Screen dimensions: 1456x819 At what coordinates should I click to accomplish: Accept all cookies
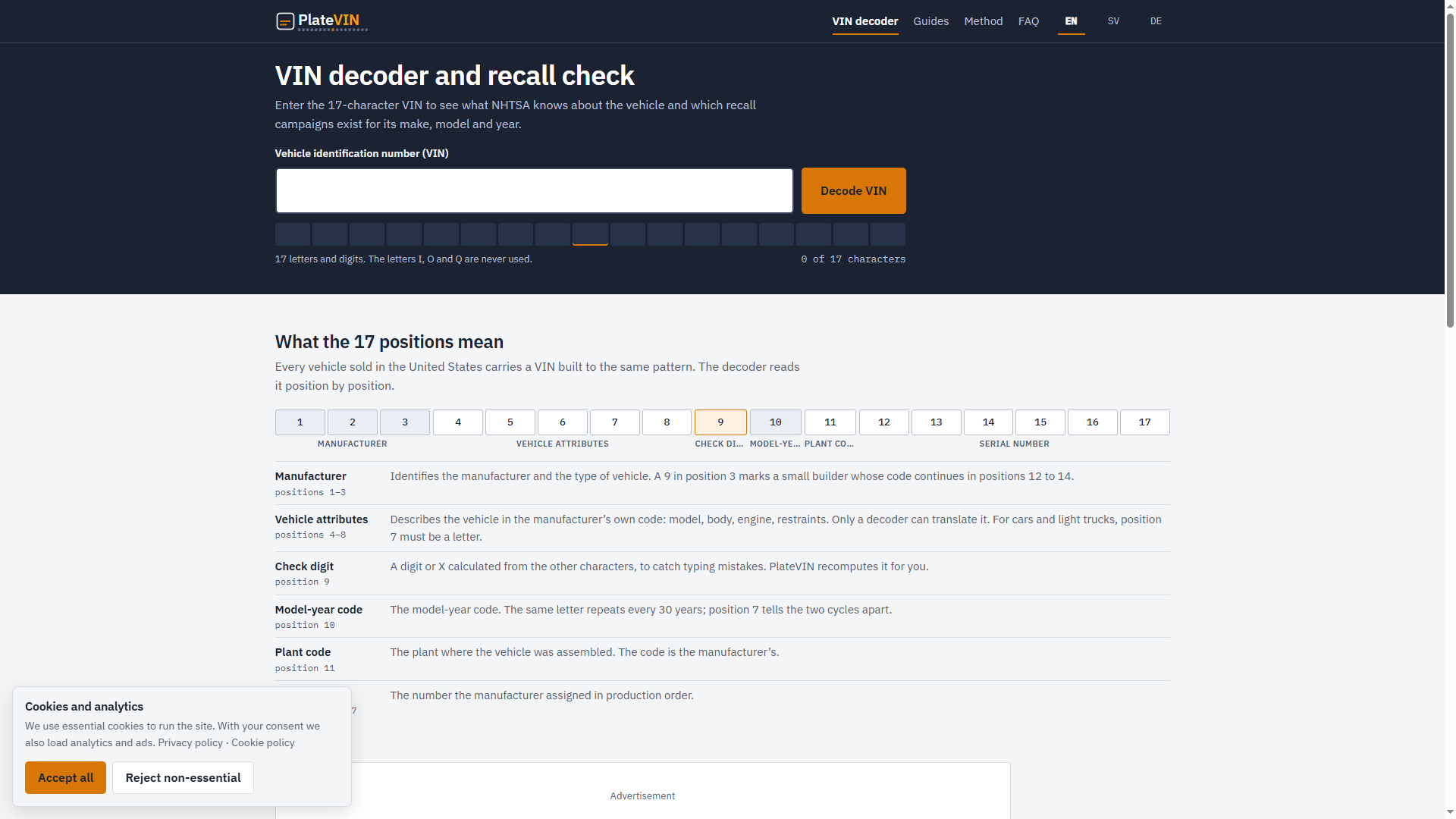(65, 777)
